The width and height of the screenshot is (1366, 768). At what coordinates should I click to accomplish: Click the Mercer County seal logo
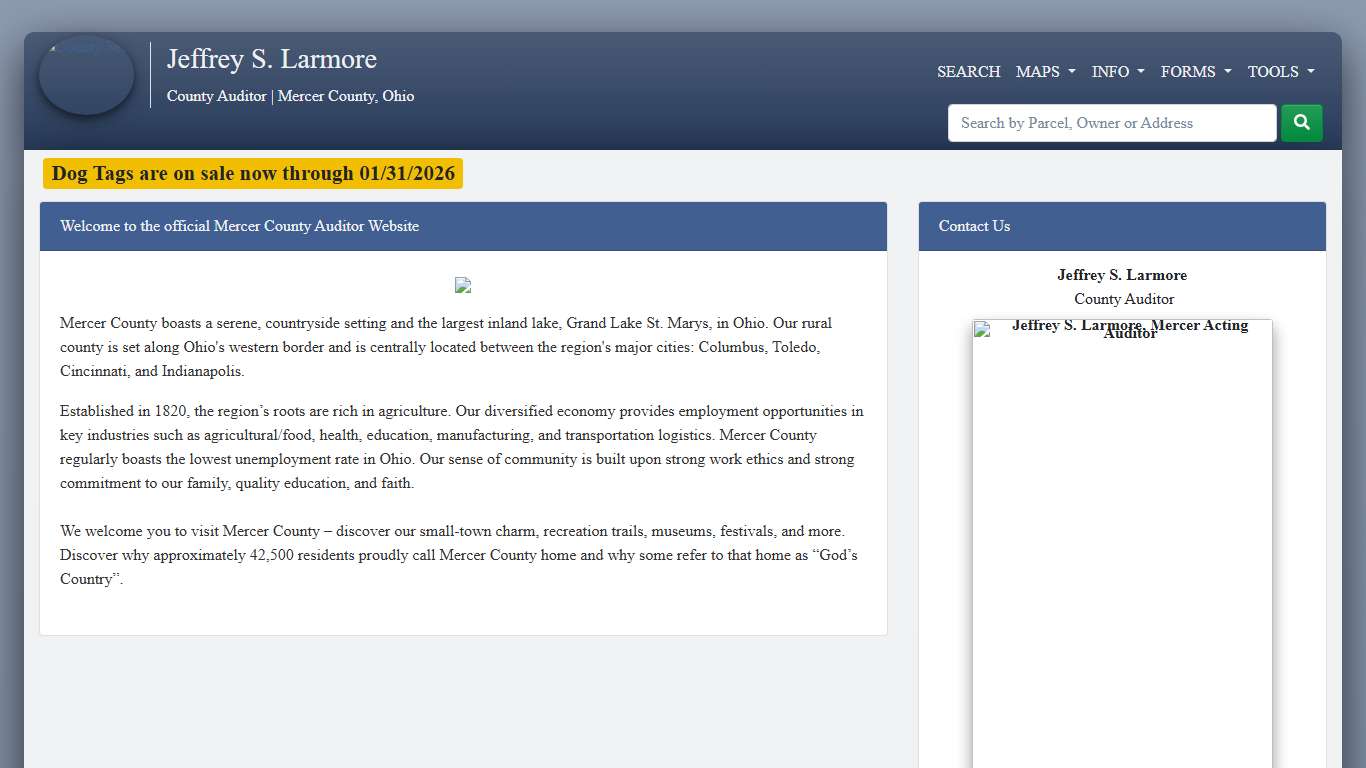coord(86,75)
